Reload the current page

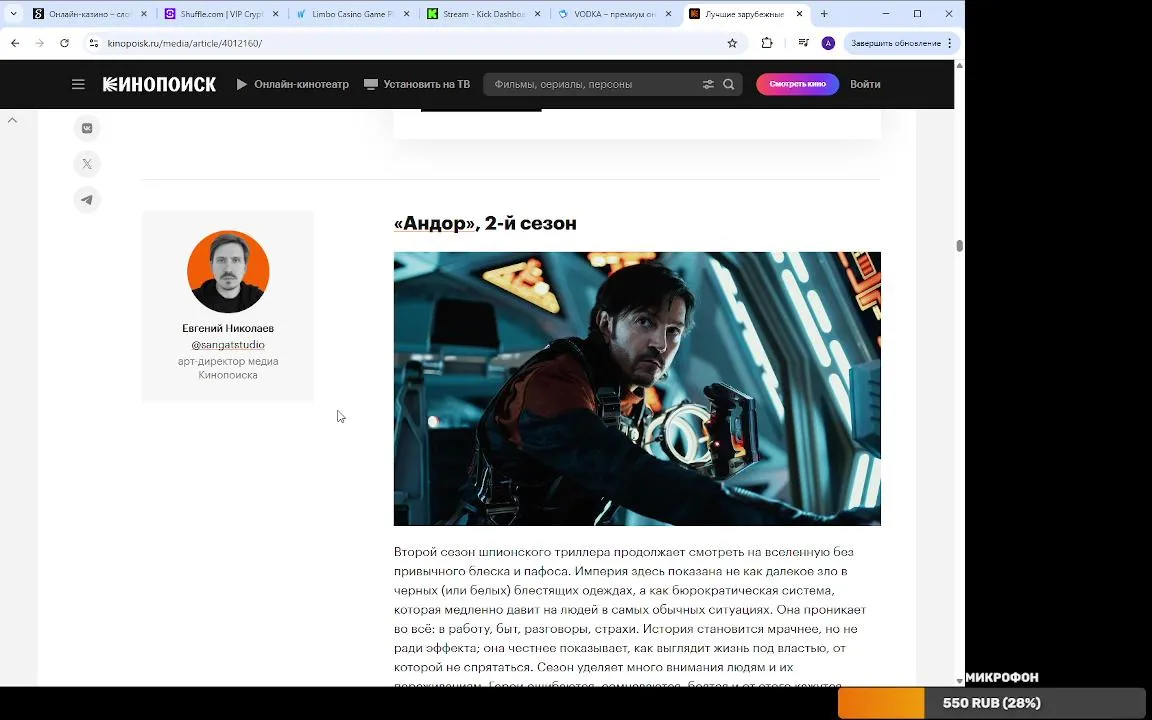(65, 43)
